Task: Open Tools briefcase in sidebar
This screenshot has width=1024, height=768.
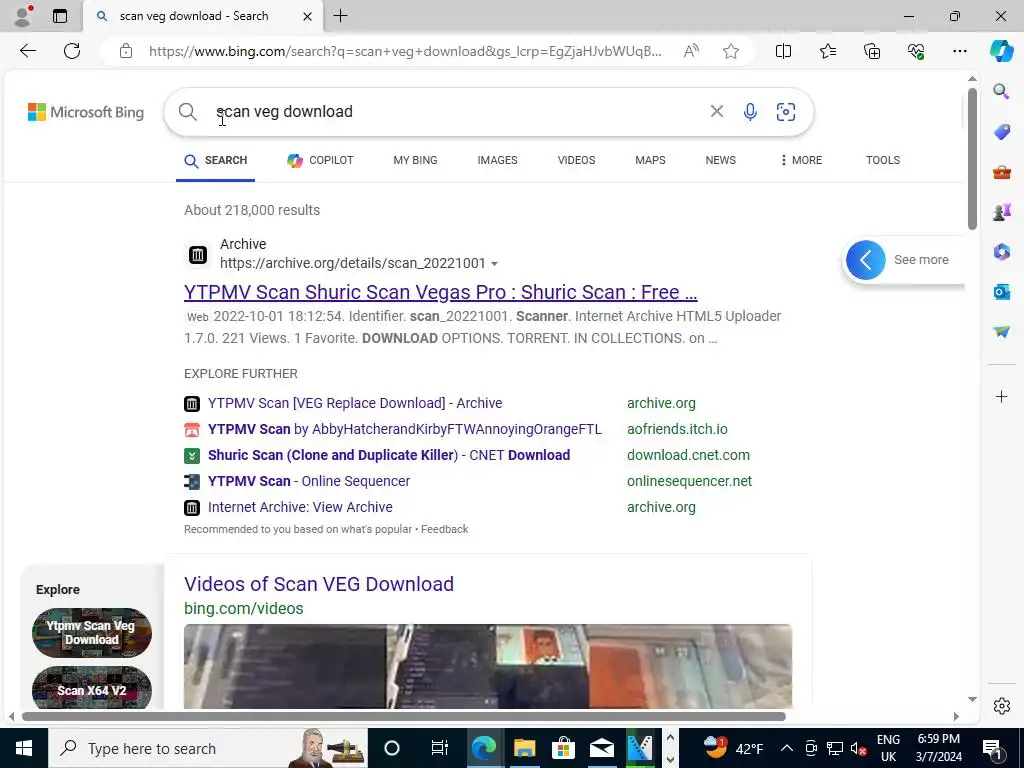Action: click(x=1001, y=172)
